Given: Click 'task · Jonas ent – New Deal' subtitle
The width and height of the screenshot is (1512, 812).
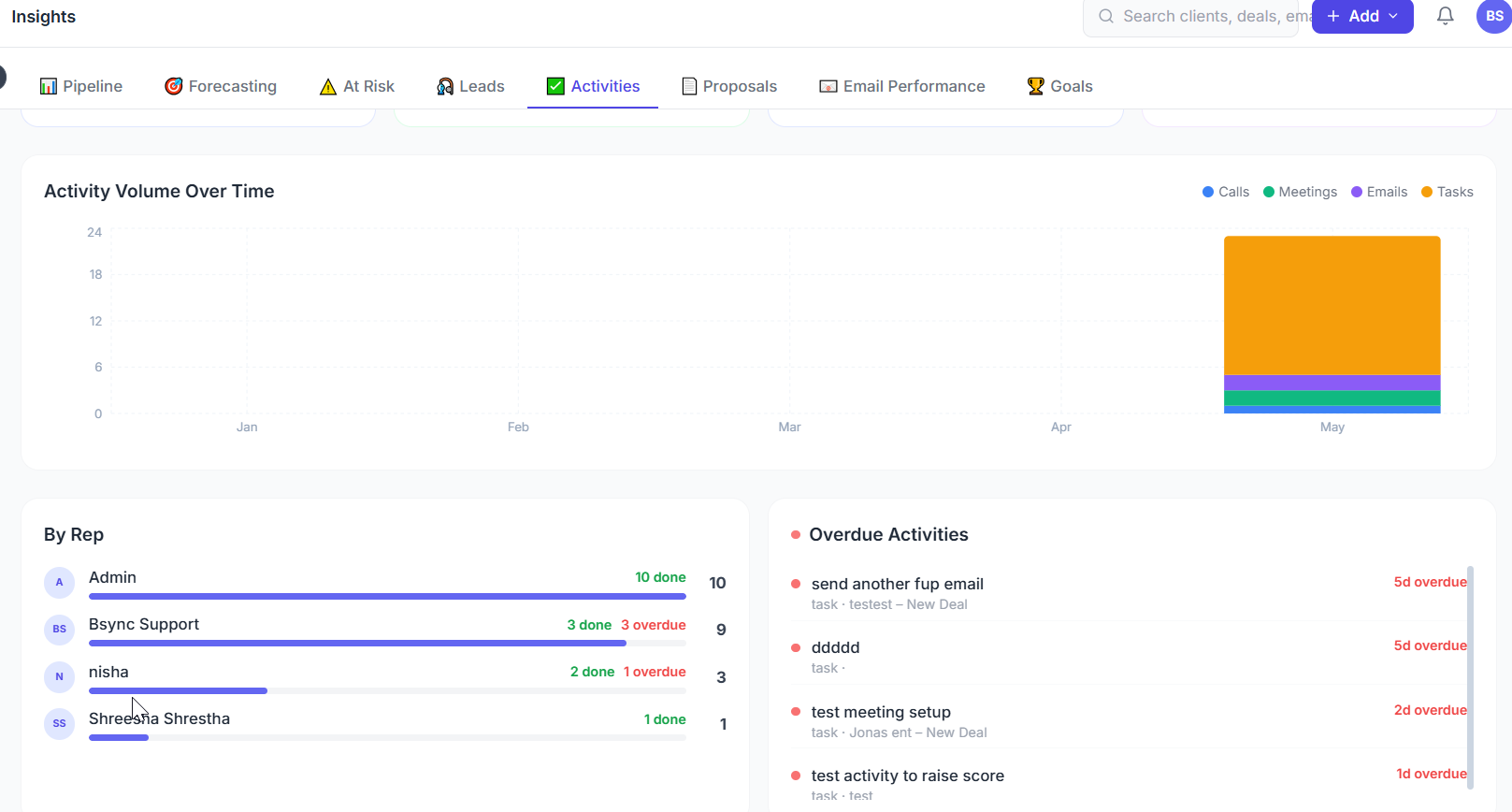Looking at the screenshot, I should [900, 732].
